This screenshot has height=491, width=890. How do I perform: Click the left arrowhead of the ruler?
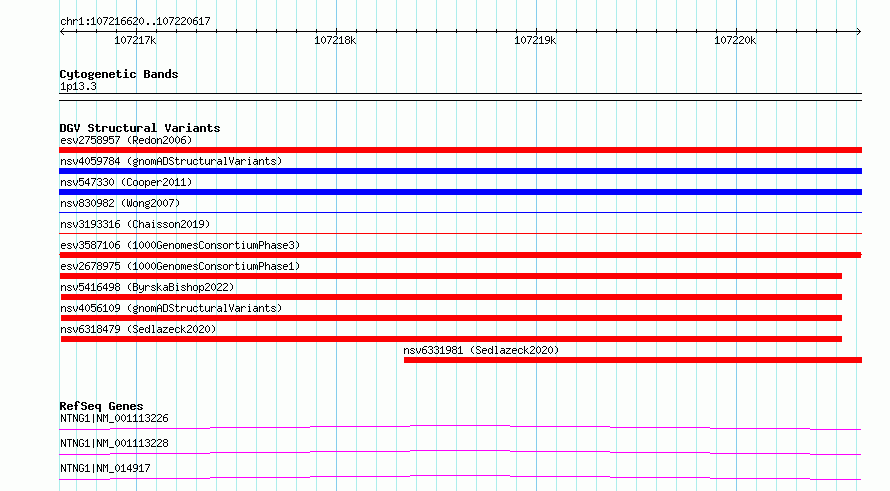pos(62,32)
